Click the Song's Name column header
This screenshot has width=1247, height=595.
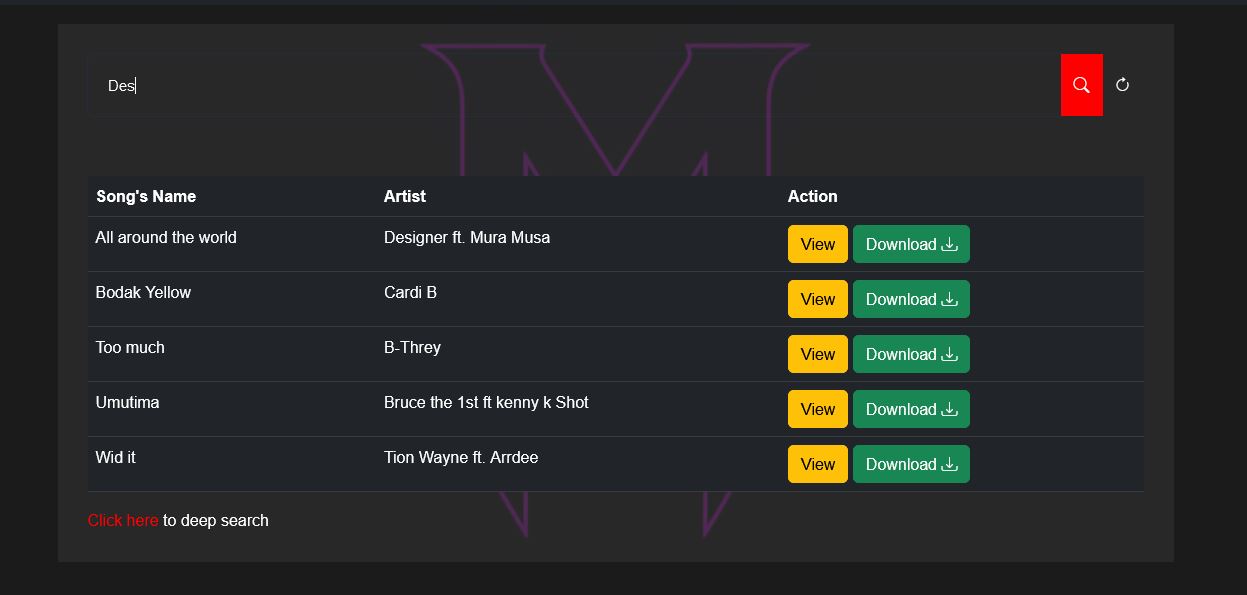[146, 196]
